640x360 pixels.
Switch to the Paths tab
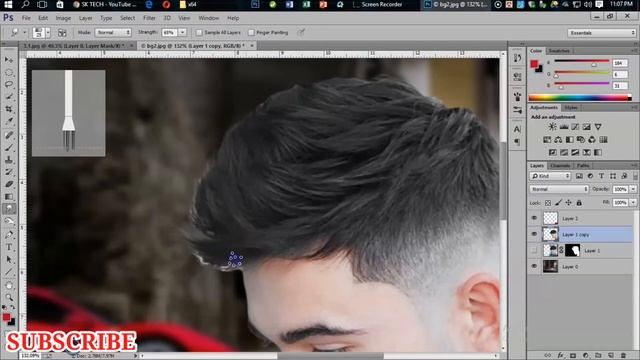click(x=583, y=165)
